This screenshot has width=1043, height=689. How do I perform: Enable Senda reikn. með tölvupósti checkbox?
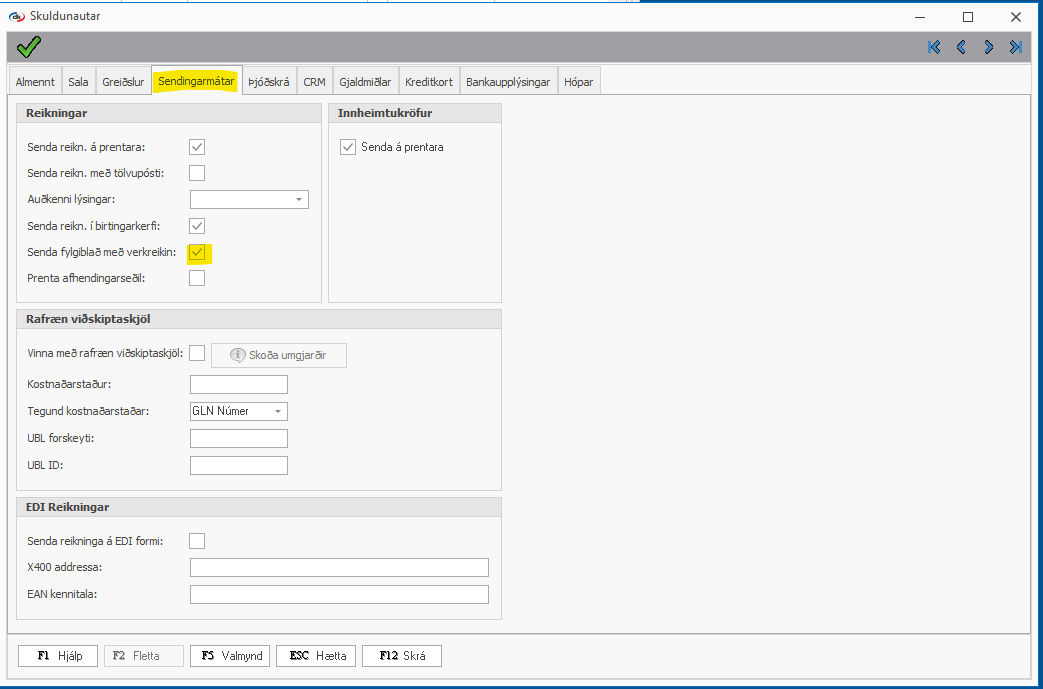pyautogui.click(x=197, y=173)
